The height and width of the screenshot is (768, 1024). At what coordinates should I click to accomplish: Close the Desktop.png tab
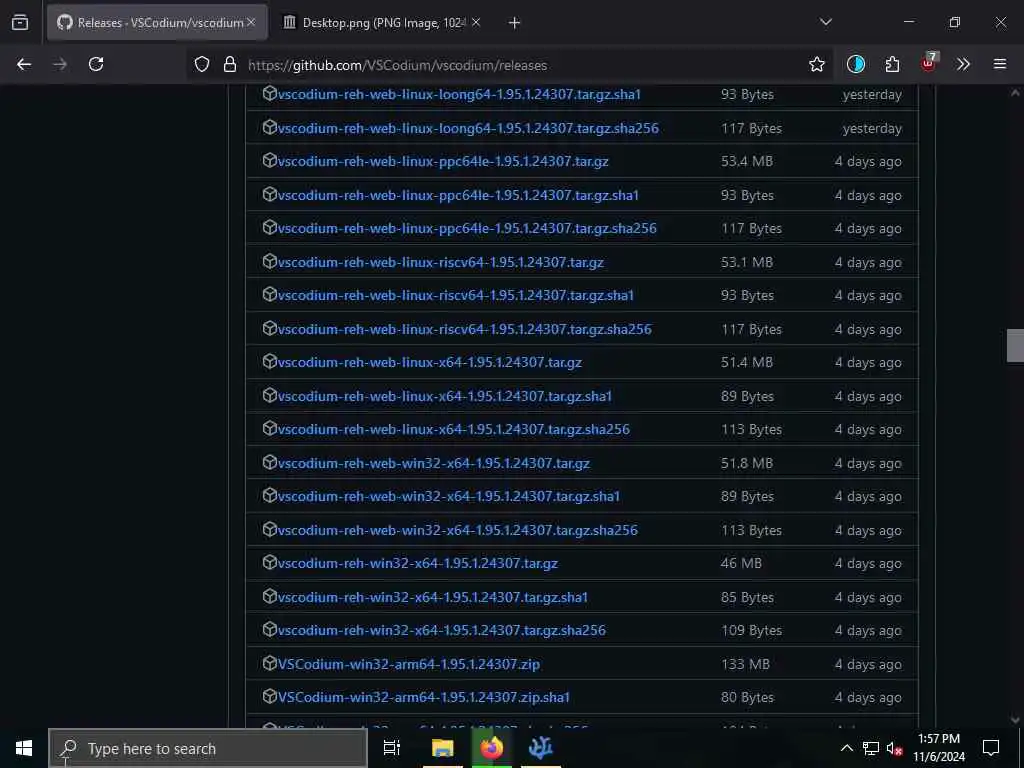[475, 22]
